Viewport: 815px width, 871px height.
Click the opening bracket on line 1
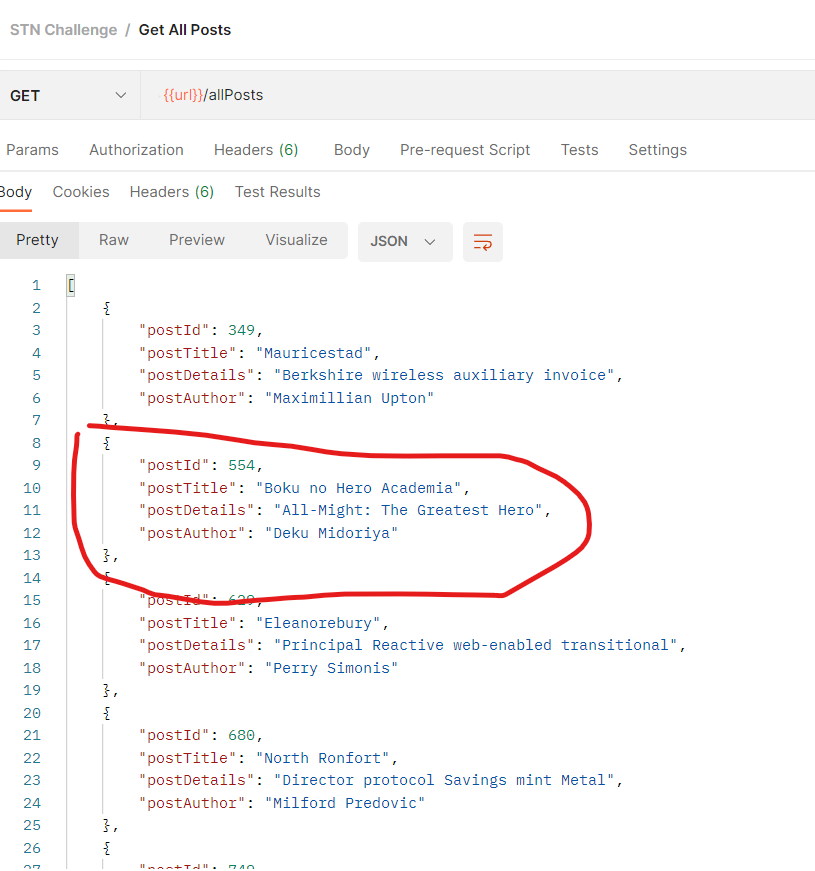click(x=71, y=286)
